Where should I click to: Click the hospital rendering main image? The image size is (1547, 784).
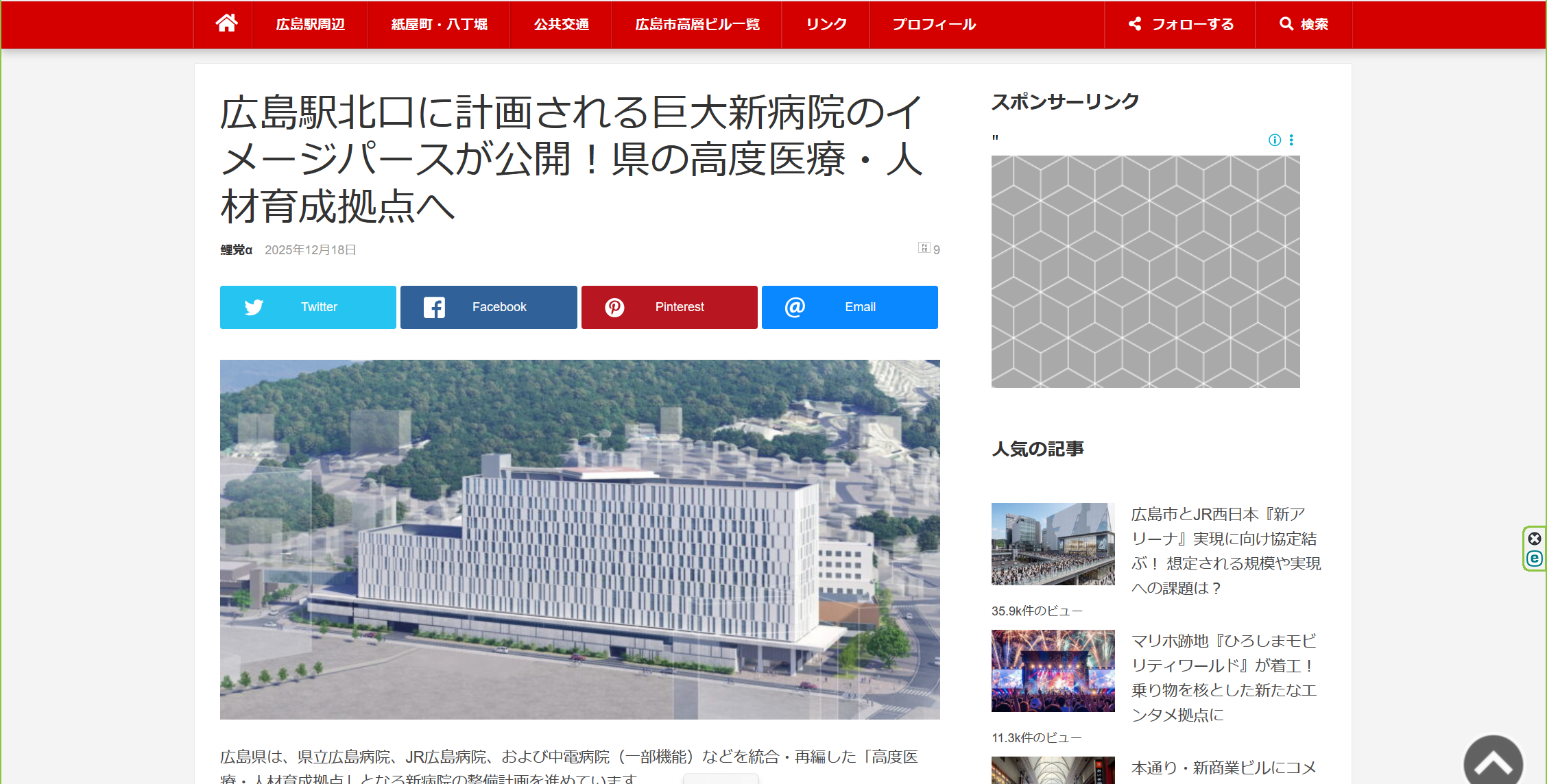pos(579,539)
